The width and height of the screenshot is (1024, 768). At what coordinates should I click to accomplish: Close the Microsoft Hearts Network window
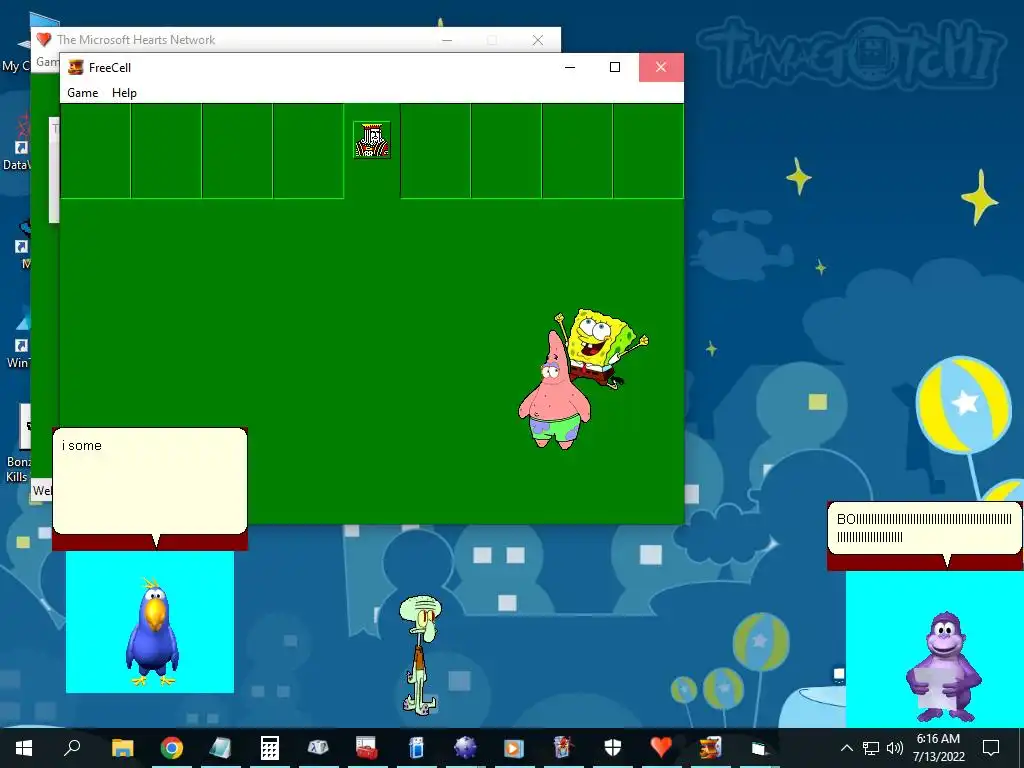click(x=537, y=40)
